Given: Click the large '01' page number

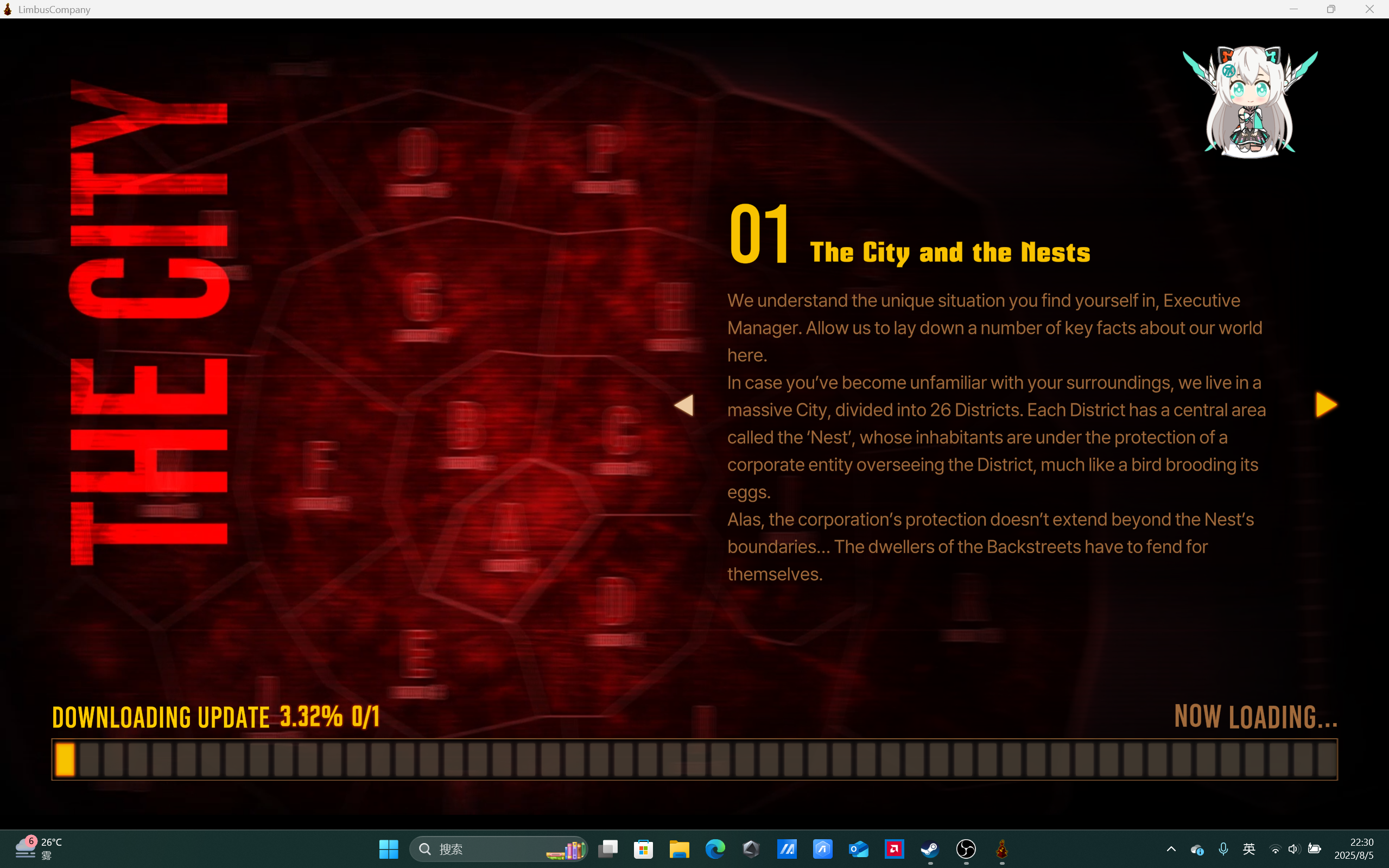Looking at the screenshot, I should point(759,233).
